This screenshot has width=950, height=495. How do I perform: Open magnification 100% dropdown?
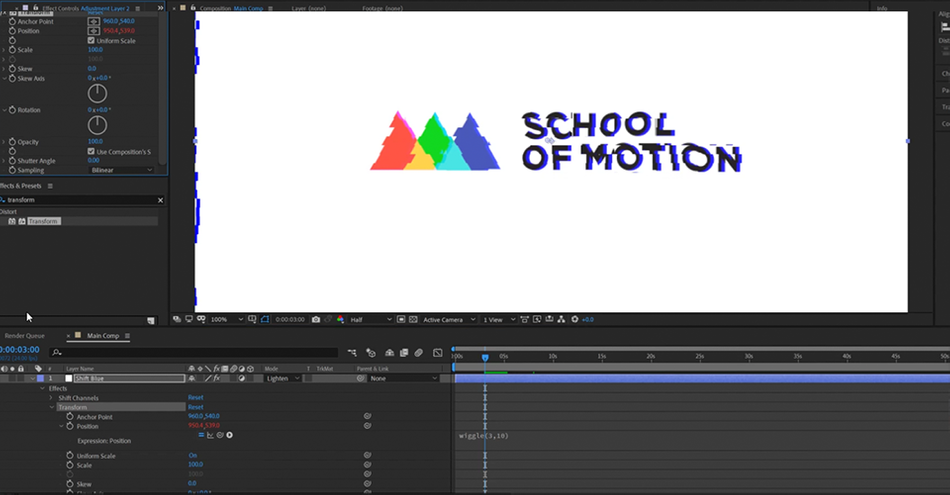pos(227,319)
